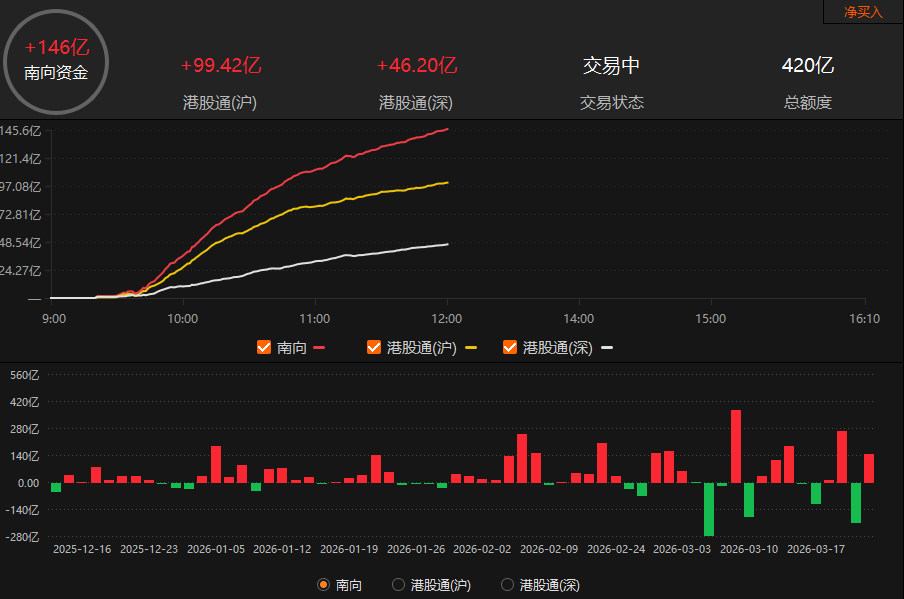Click the last red bar at right end

[x=869, y=468]
